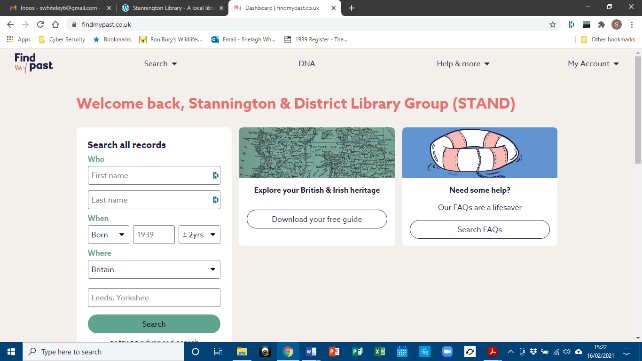Go back with the browser back arrow
This screenshot has height=361, width=642.
[10, 25]
